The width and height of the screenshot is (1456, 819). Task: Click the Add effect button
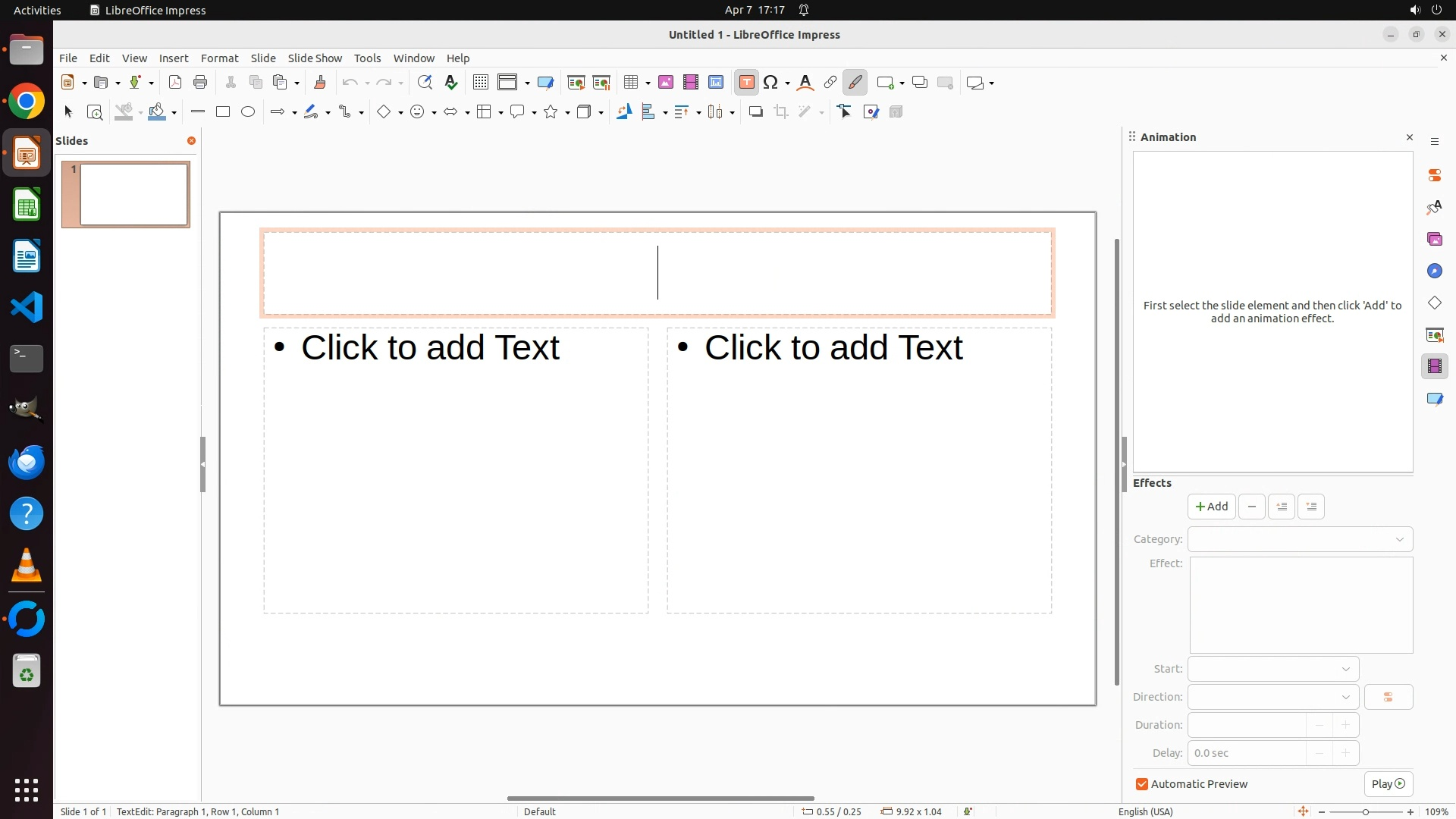(x=1211, y=507)
